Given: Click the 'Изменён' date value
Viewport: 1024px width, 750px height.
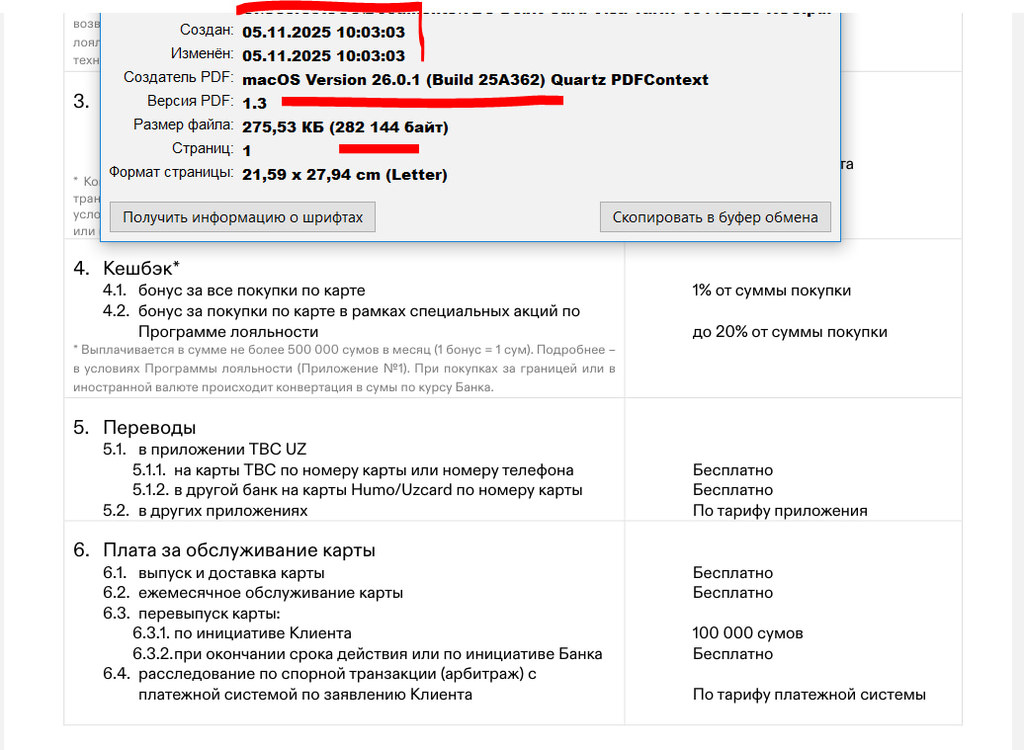Looking at the screenshot, I should 323,55.
